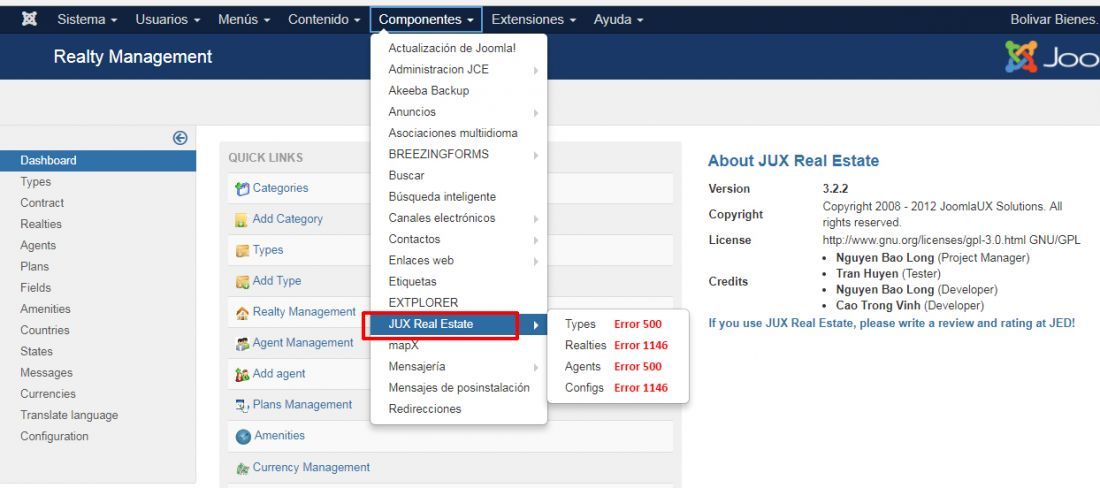The width and height of the screenshot is (1100, 488).
Task: Choose Types in JUX Real Estate submenu
Action: (580, 324)
